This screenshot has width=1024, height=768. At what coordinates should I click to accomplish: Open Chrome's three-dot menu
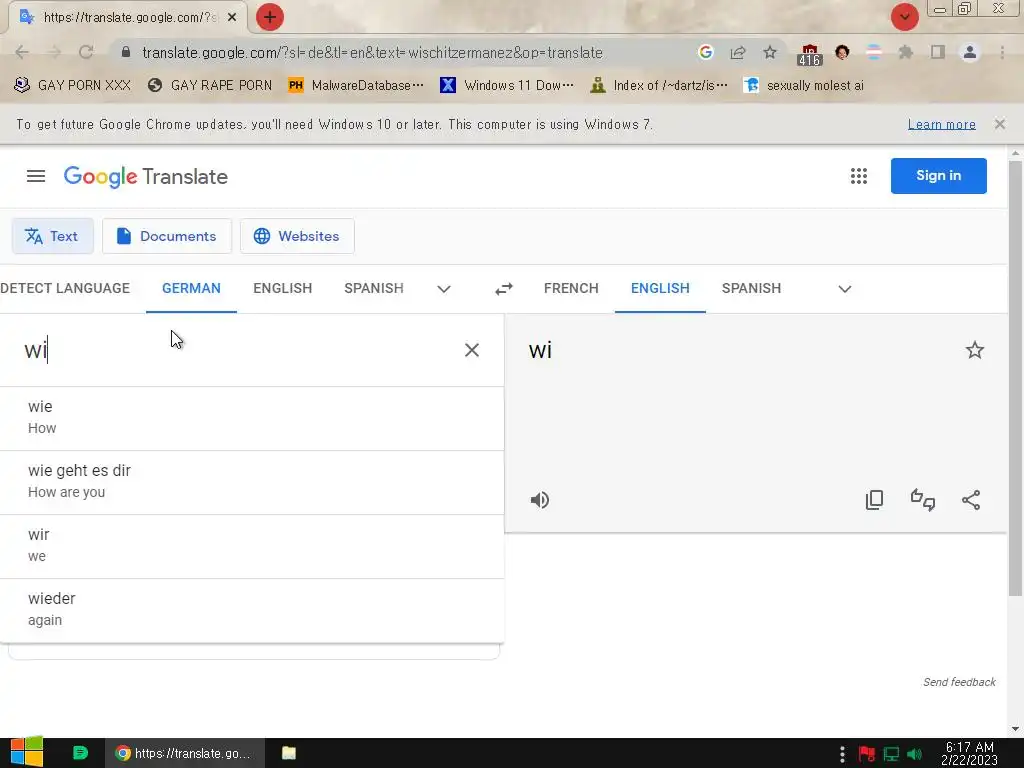tap(1002, 52)
